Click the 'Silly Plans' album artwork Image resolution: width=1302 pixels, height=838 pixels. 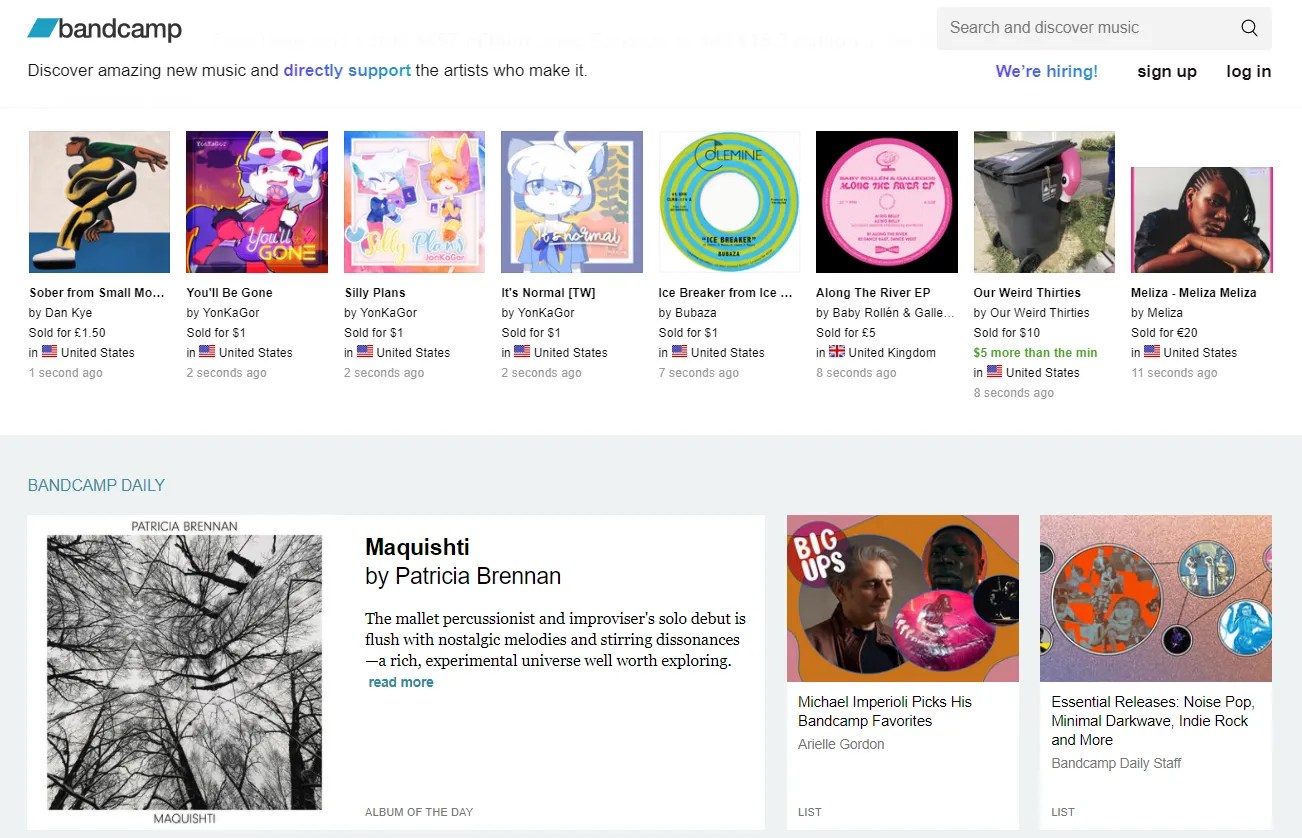tap(414, 200)
